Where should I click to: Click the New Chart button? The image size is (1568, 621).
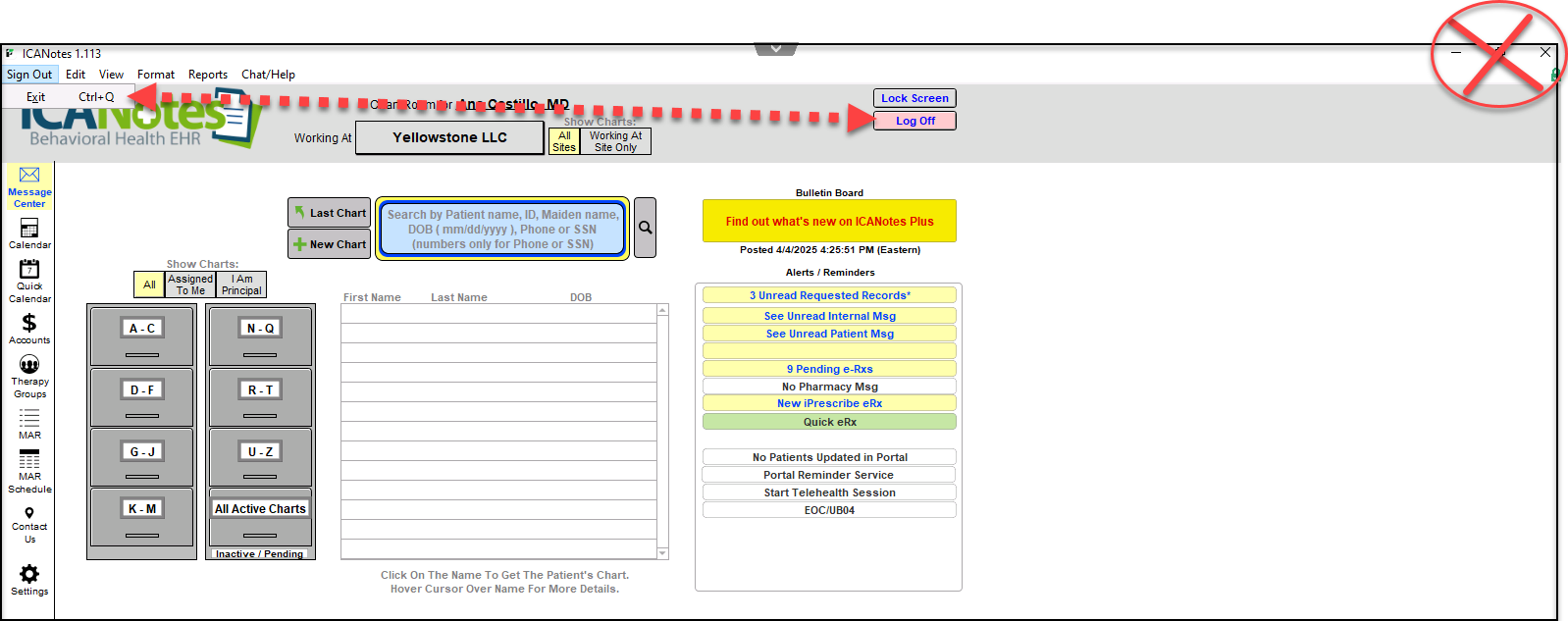pyautogui.click(x=329, y=244)
